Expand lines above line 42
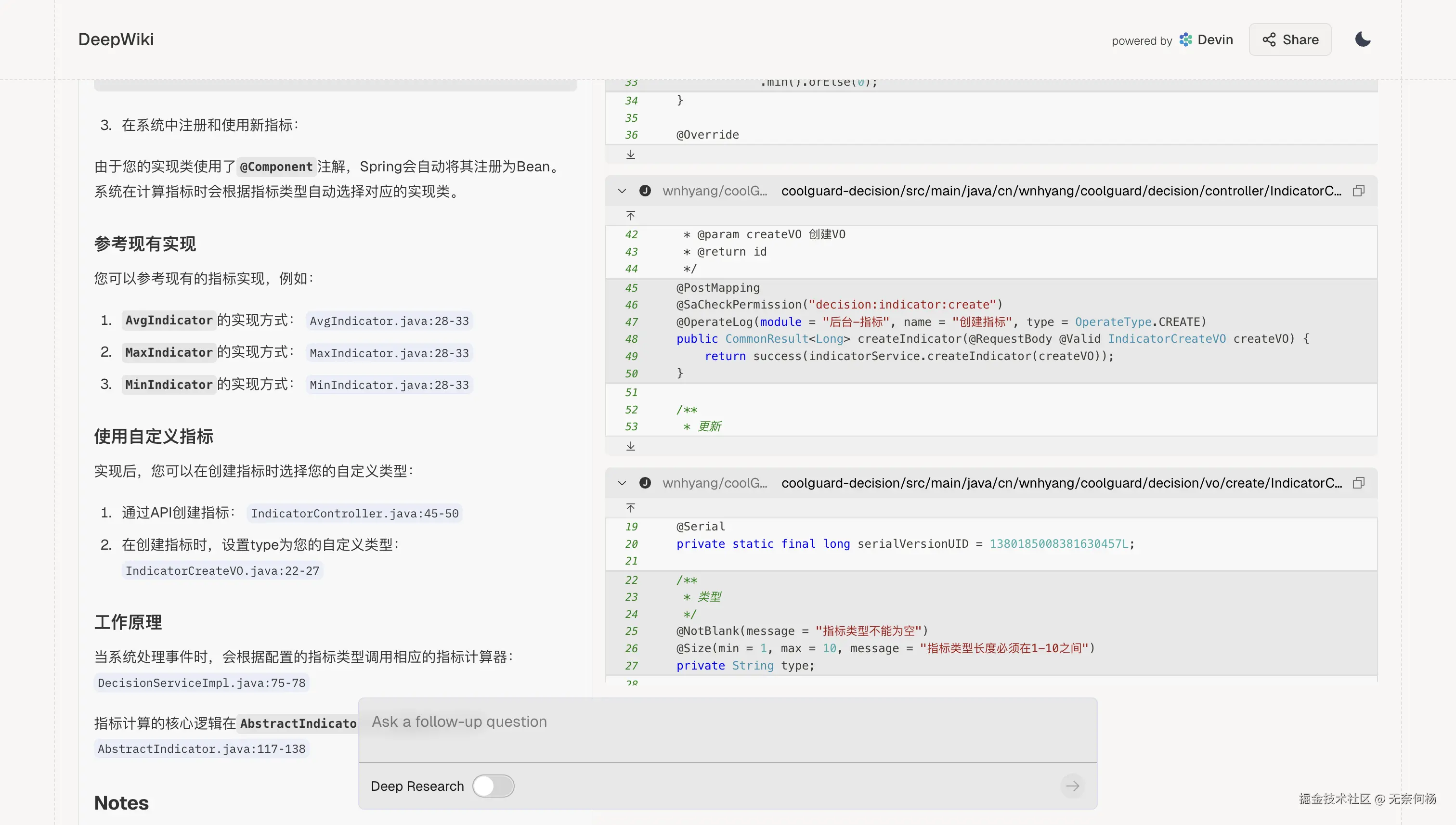Viewport: 1456px width, 825px height. (631, 216)
